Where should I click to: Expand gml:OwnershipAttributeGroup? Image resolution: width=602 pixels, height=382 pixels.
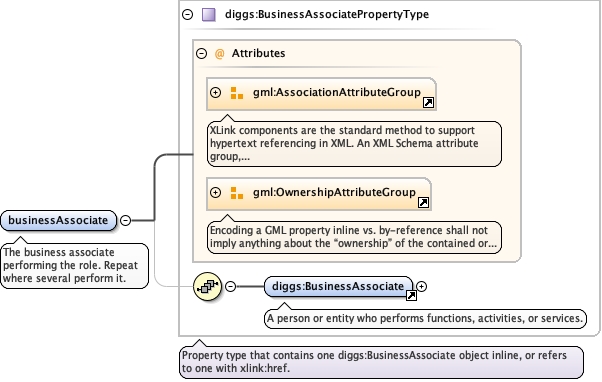215,192
